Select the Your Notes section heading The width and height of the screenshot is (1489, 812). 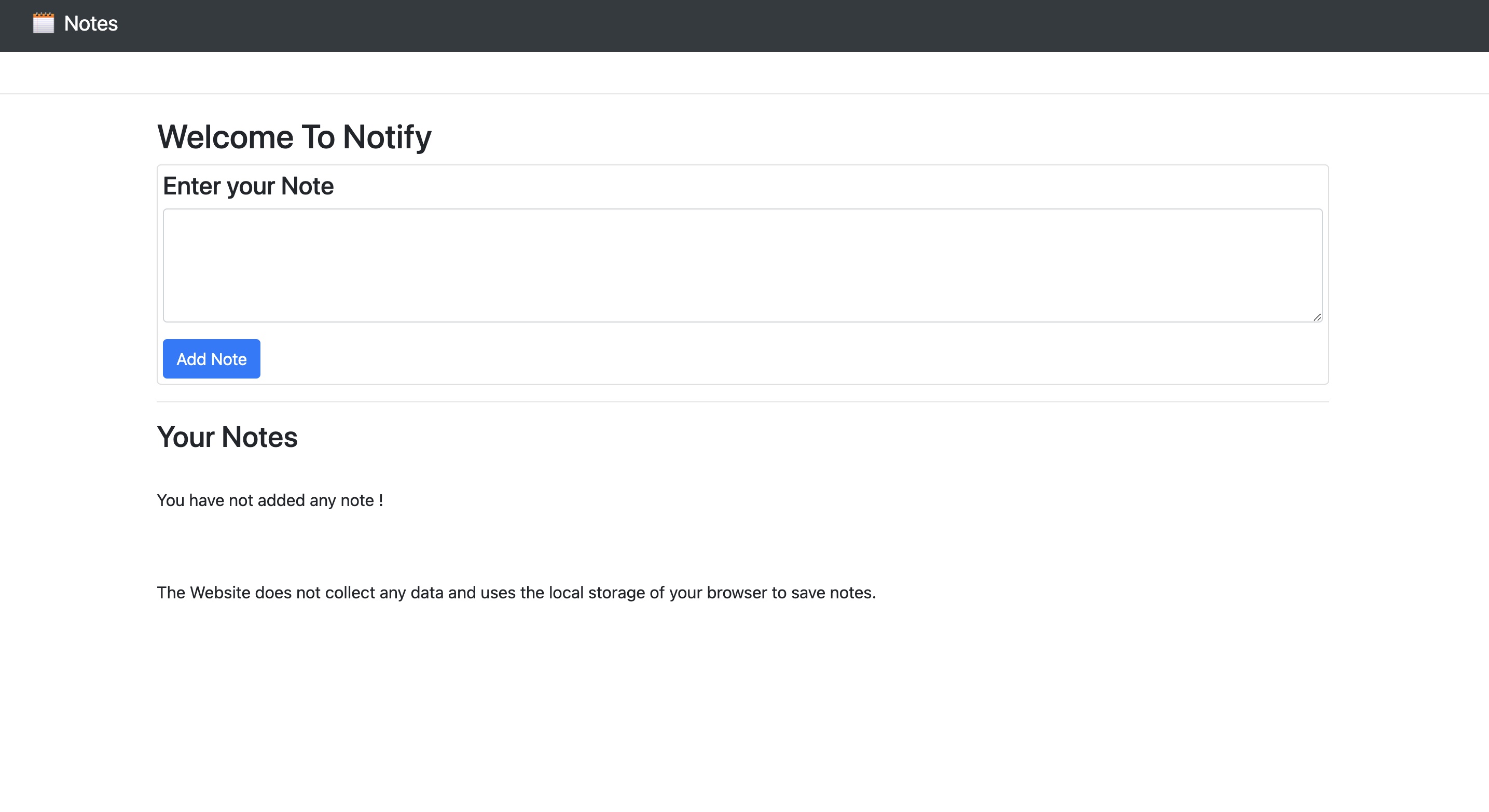(x=227, y=437)
